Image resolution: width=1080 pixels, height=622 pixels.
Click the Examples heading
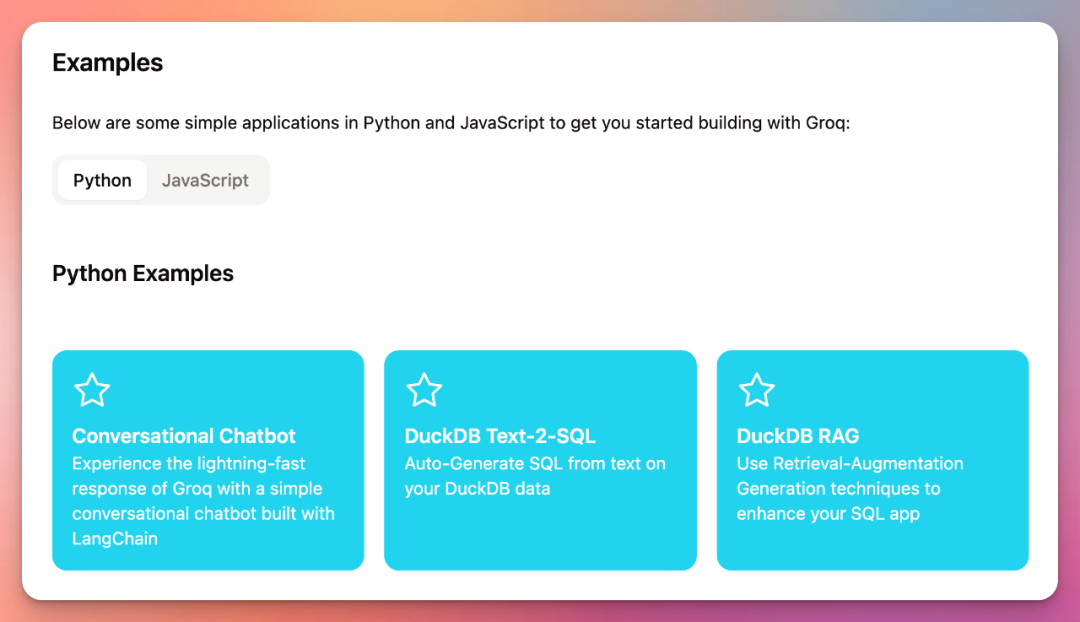[x=107, y=63]
